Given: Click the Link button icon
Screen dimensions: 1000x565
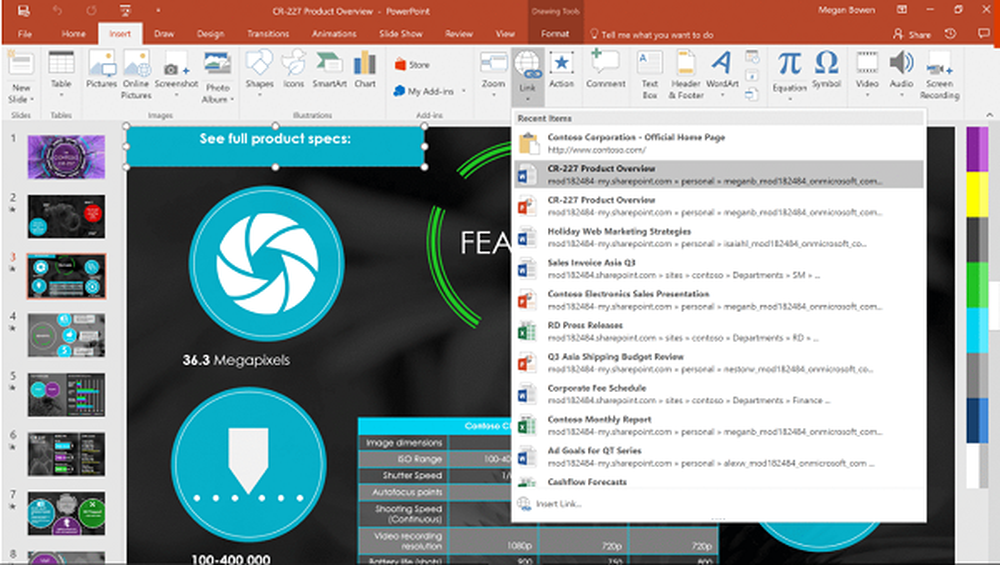Looking at the screenshot, I should (527, 66).
